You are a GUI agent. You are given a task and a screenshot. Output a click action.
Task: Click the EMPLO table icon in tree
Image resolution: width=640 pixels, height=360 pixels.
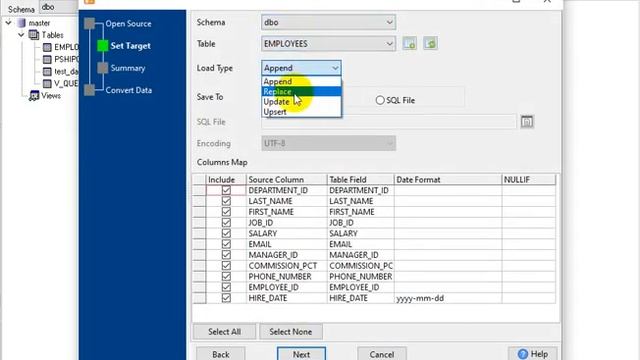point(47,47)
